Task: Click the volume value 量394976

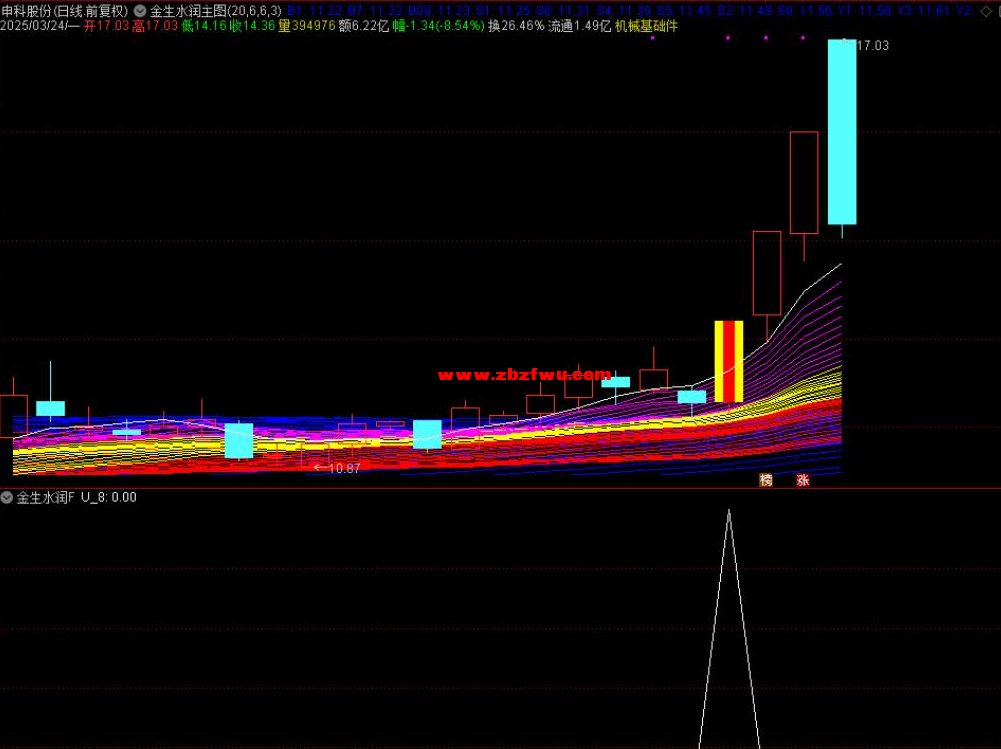Action: (x=307, y=26)
